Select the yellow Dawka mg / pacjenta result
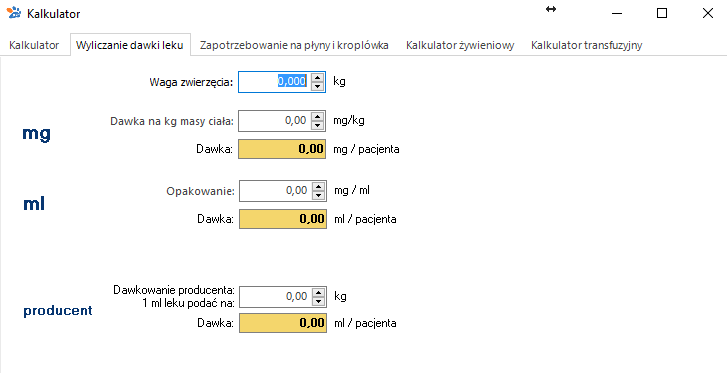 [282, 149]
